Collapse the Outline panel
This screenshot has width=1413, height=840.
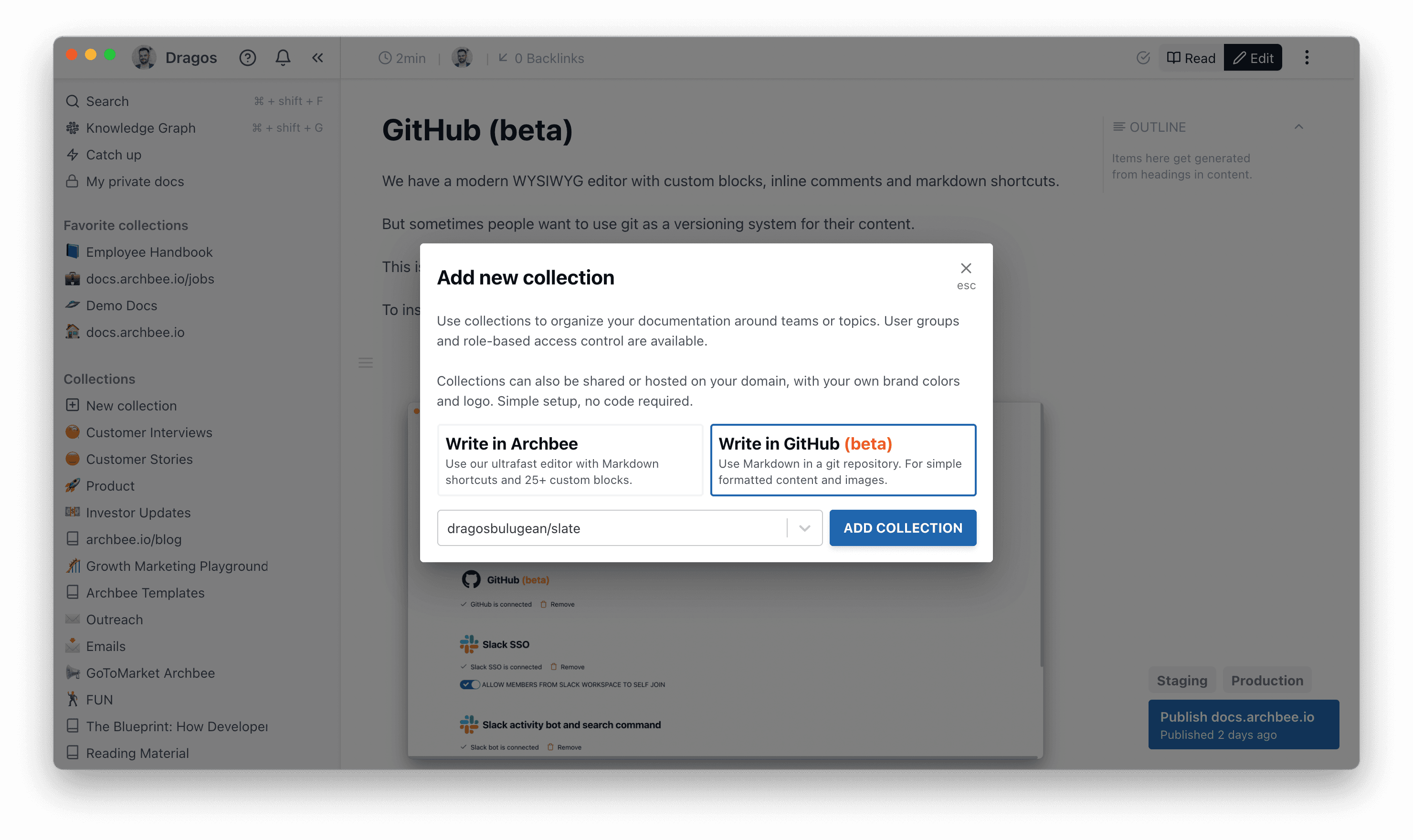tap(1298, 127)
